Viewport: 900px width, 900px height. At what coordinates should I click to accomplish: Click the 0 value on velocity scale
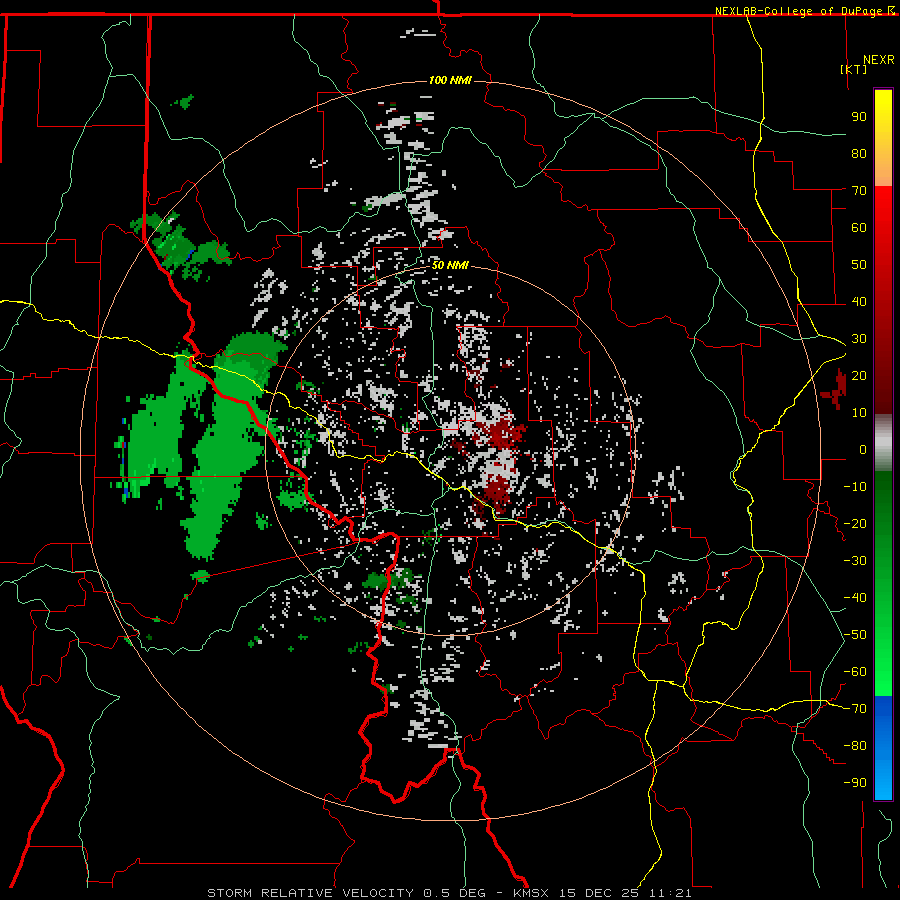click(x=863, y=450)
